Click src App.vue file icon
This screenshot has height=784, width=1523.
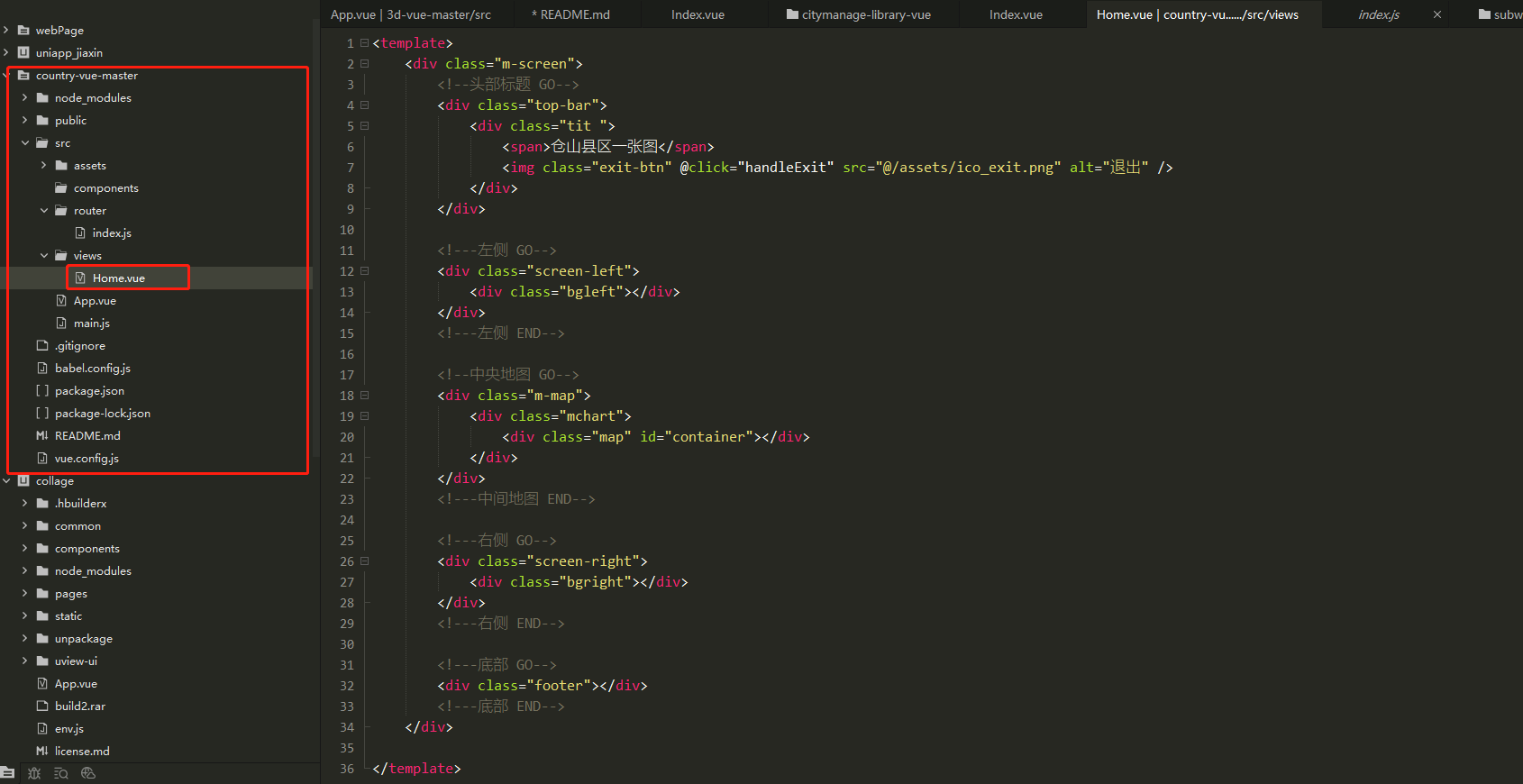[61, 301]
